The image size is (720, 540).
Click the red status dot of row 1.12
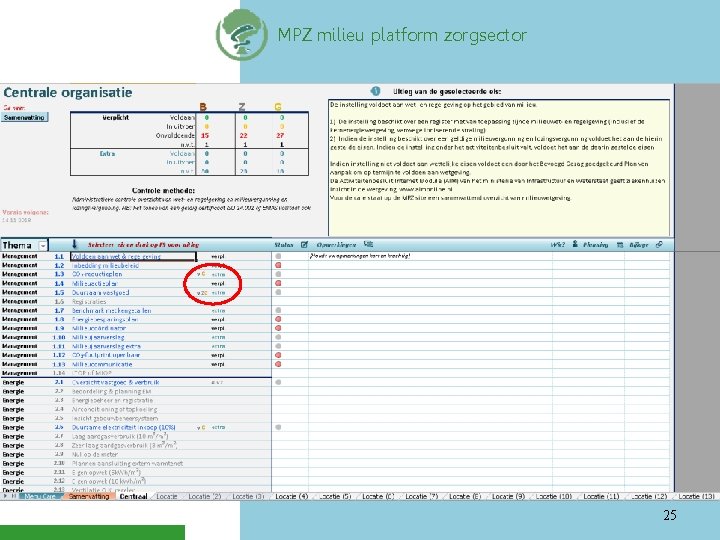[278, 355]
